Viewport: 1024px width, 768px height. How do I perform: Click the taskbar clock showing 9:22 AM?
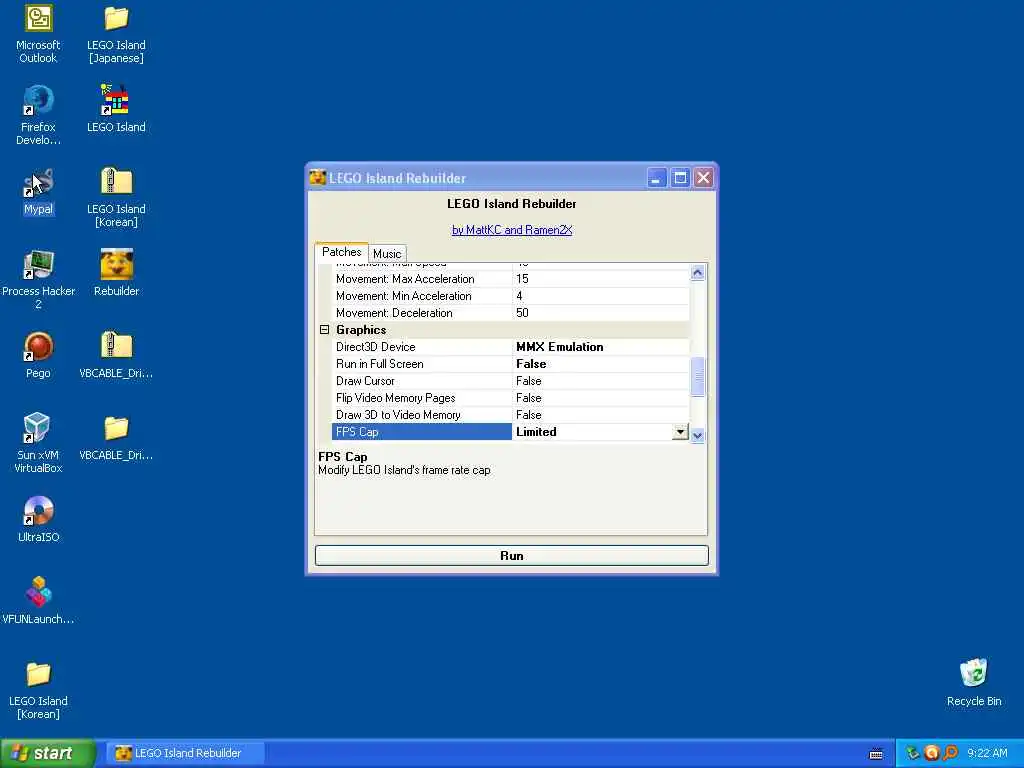tap(987, 753)
